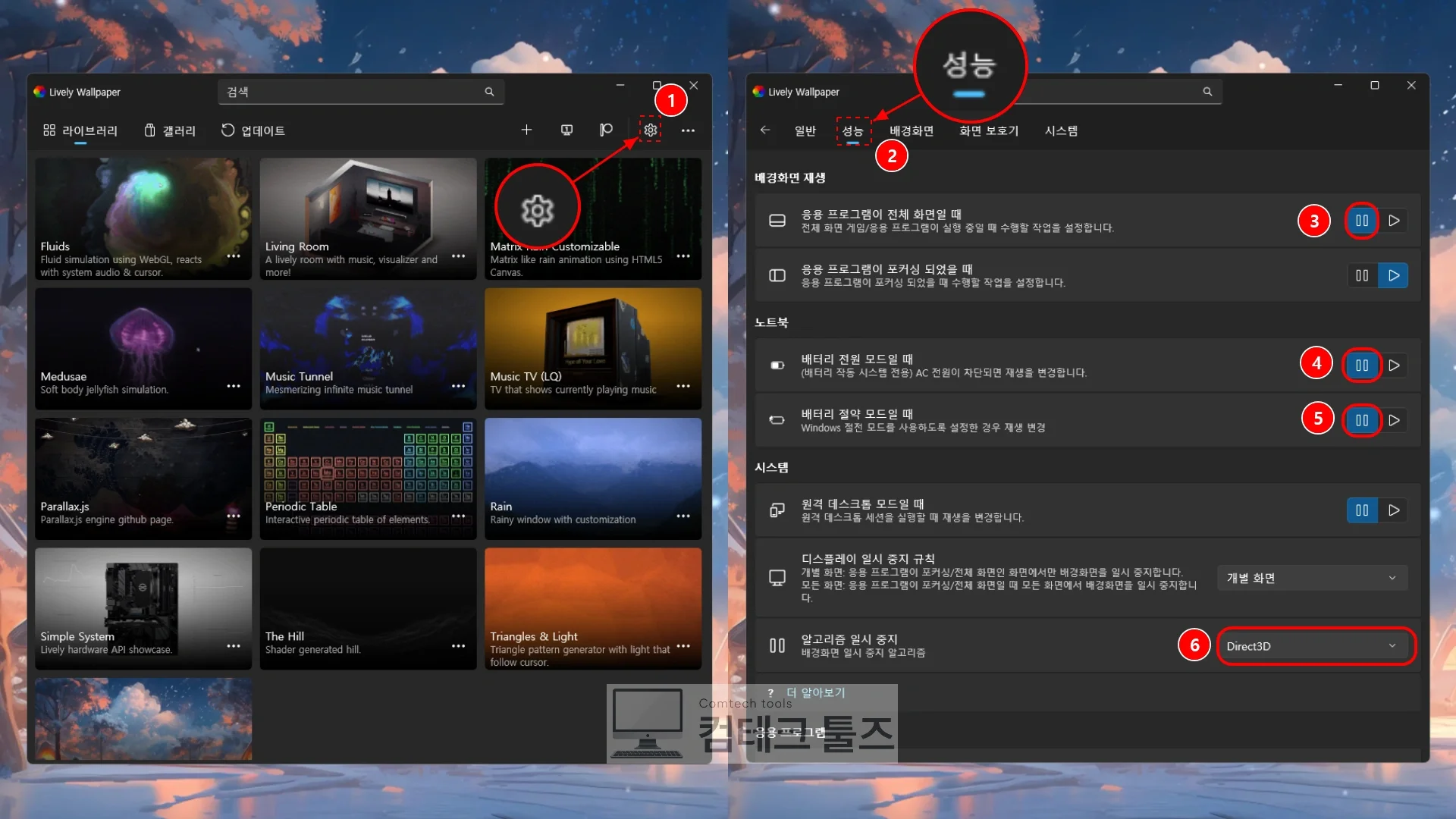This screenshot has height=819, width=1456.
Task: Expand the Direct3D pause algorithm dropdown
Action: (1312, 646)
